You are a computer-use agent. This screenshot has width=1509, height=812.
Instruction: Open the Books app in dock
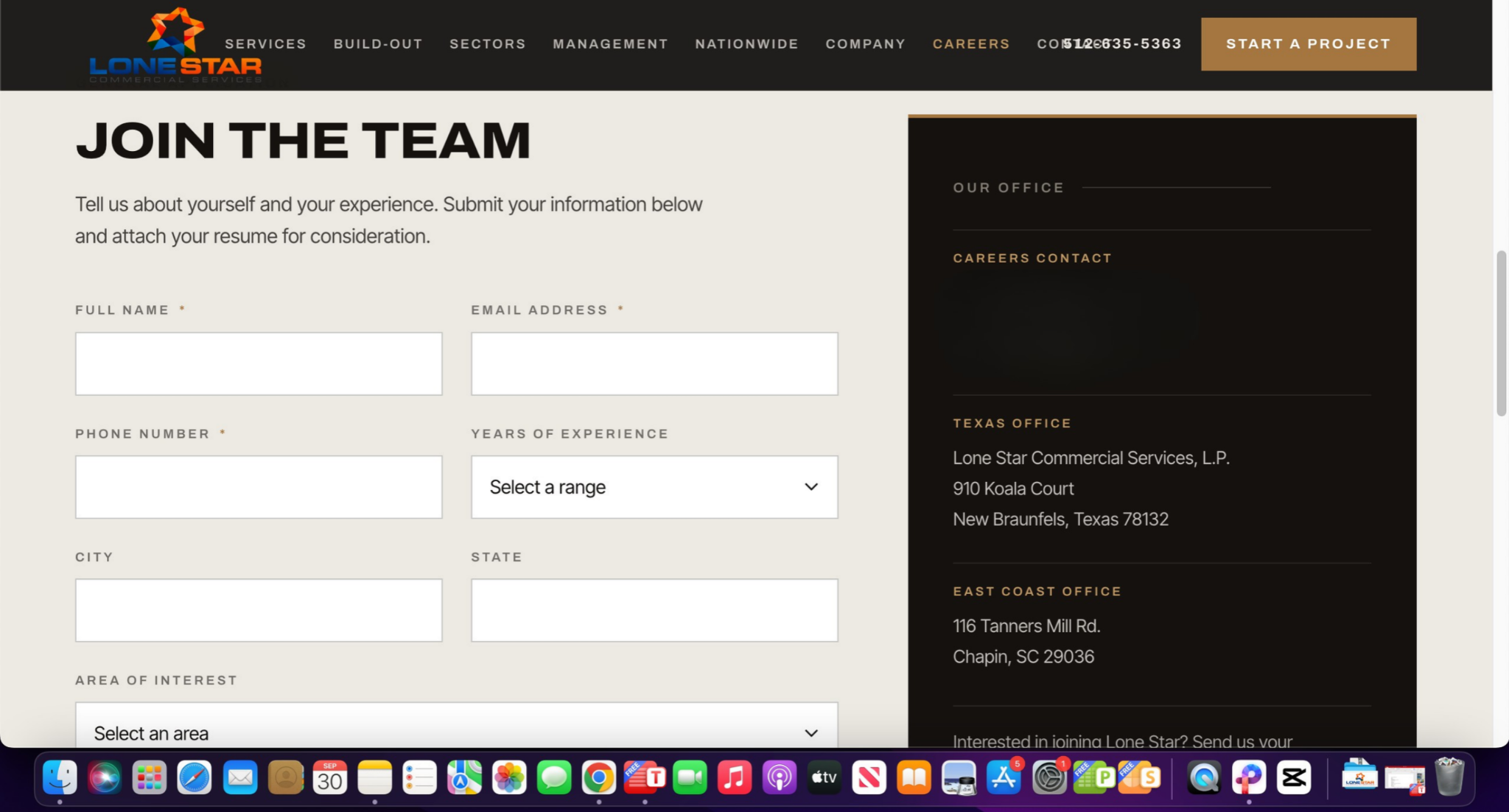point(914,777)
